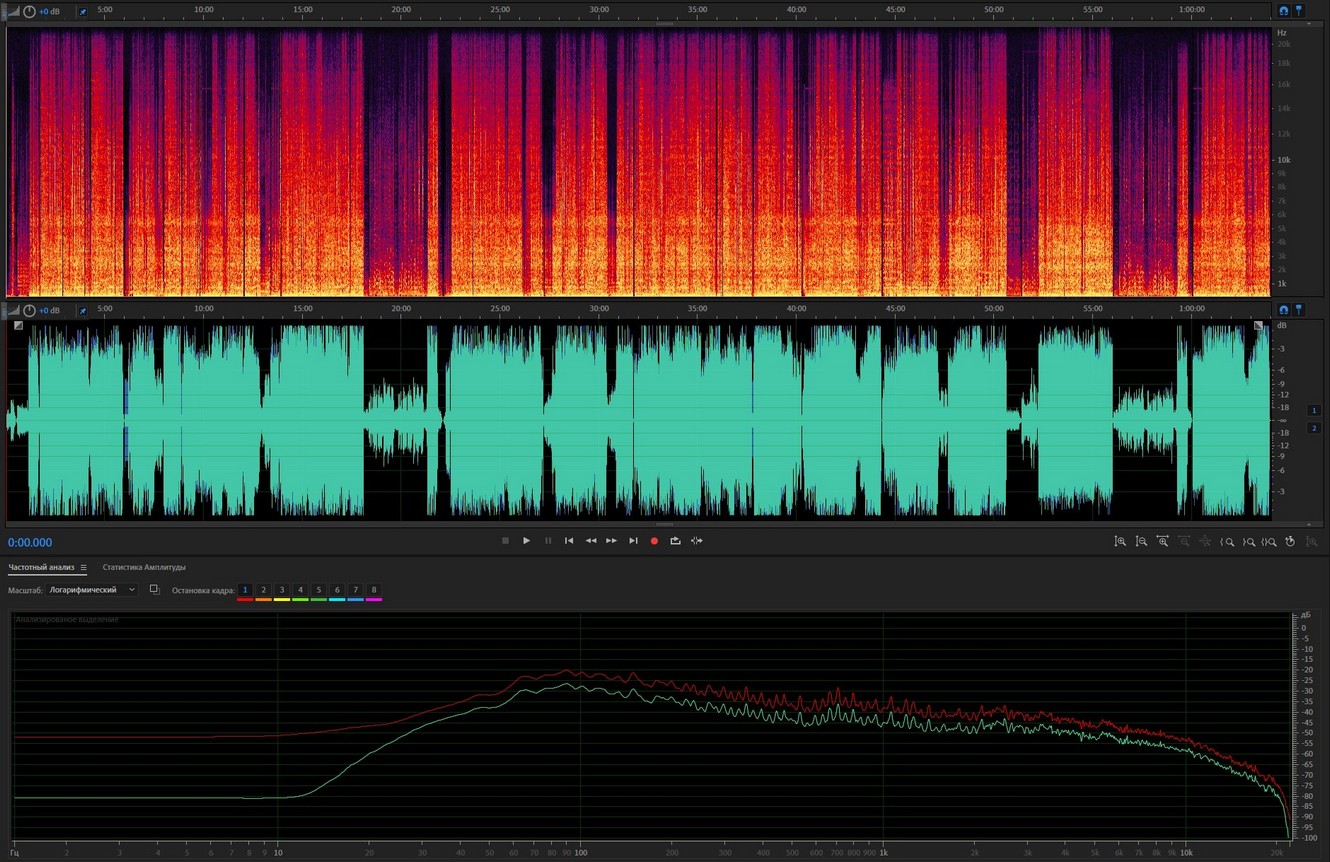Toggle loop playback icon
The width and height of the screenshot is (1330, 862).
point(675,541)
